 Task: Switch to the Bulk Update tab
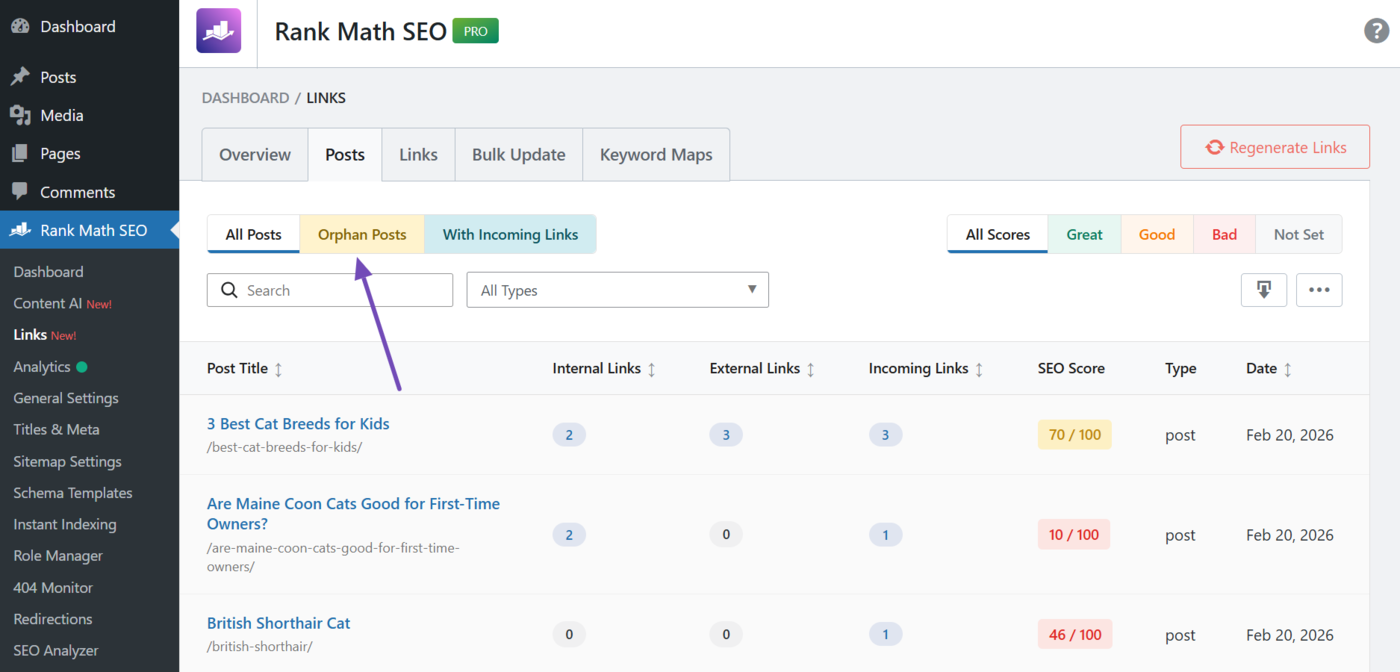[518, 155]
